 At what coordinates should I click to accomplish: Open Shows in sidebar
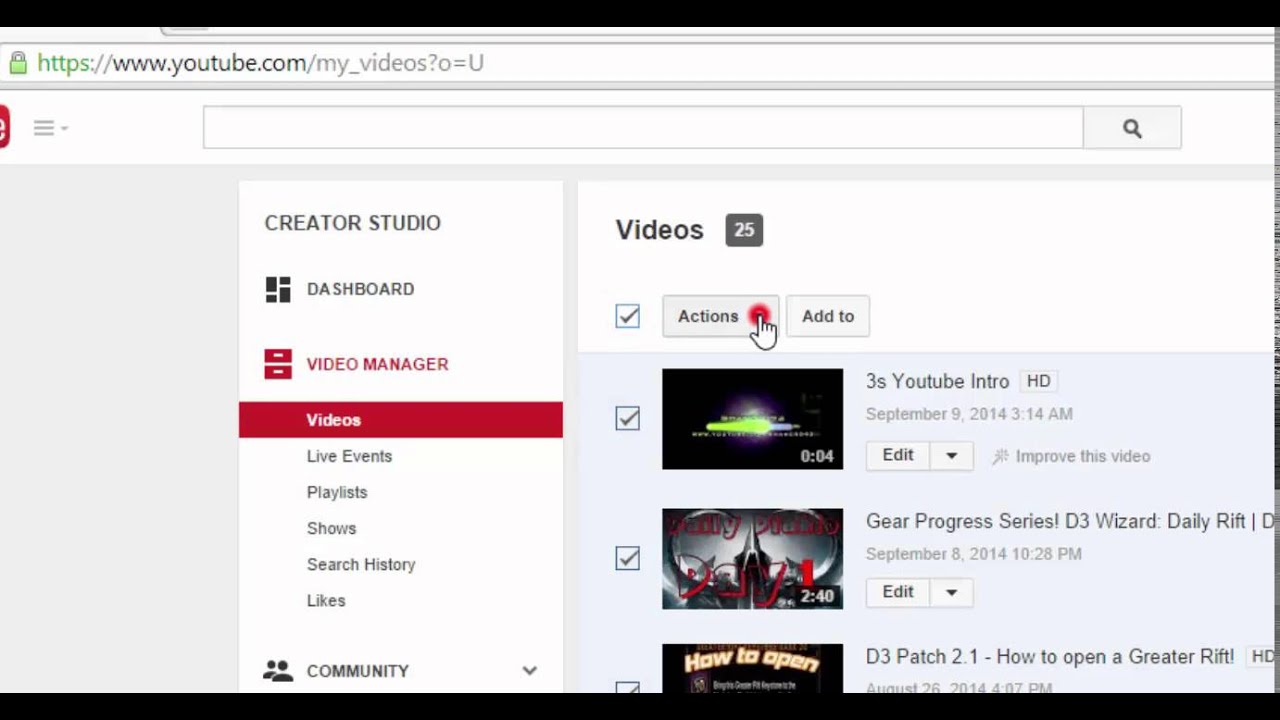point(331,528)
